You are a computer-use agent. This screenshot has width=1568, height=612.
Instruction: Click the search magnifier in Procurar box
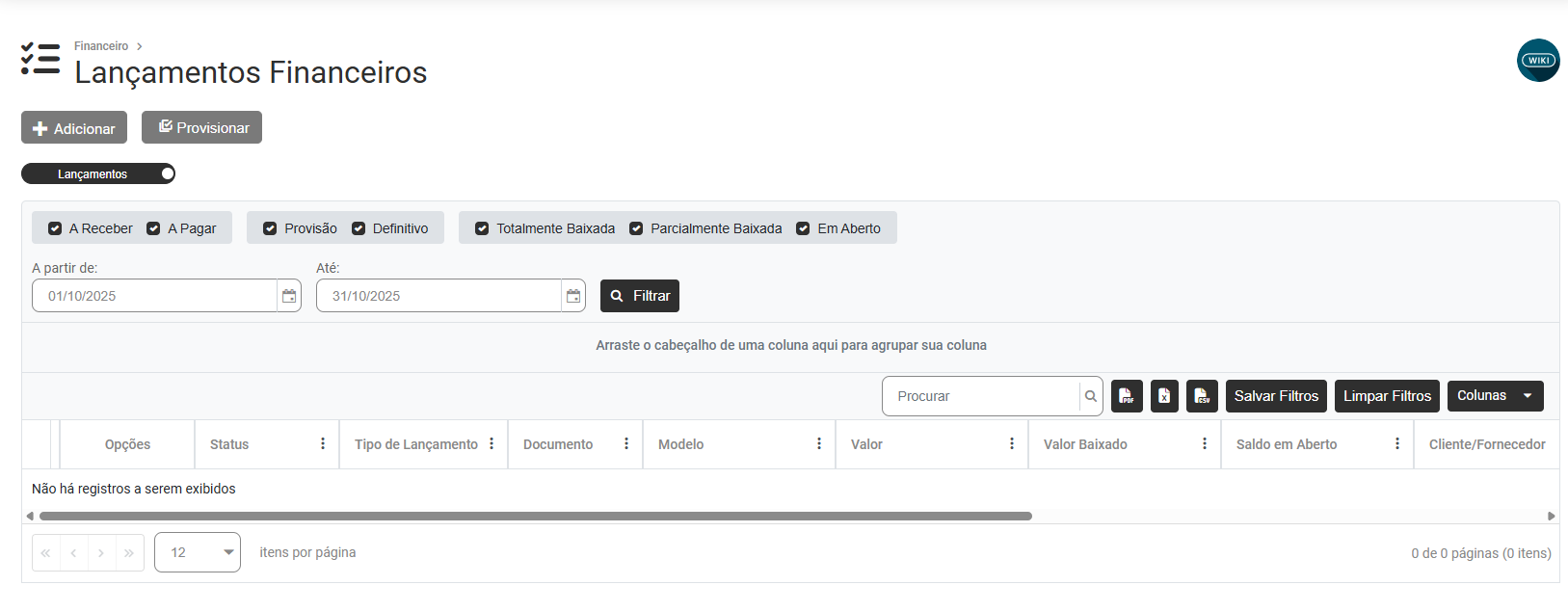click(x=1091, y=396)
